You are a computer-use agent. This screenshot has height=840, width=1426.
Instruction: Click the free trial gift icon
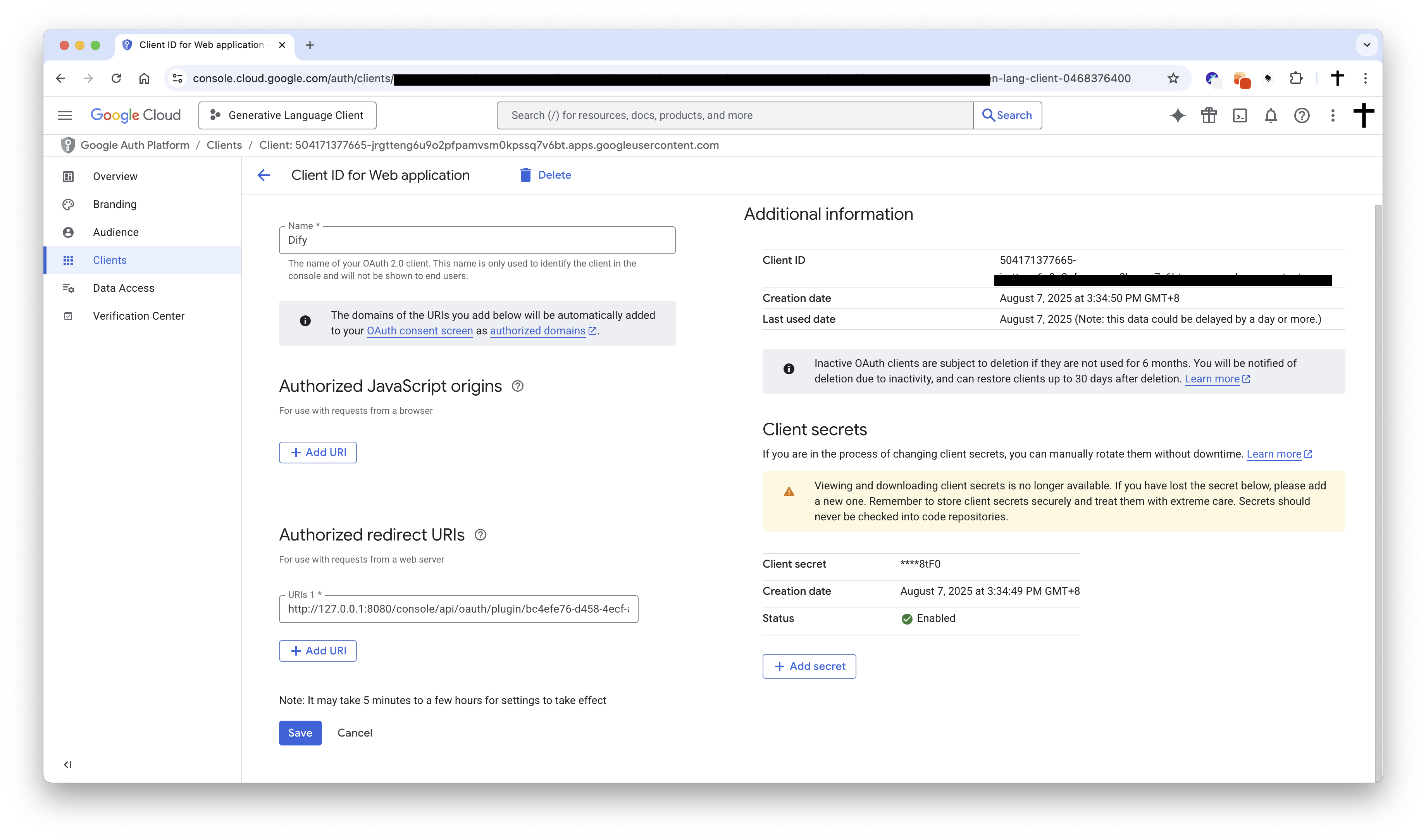1209,115
